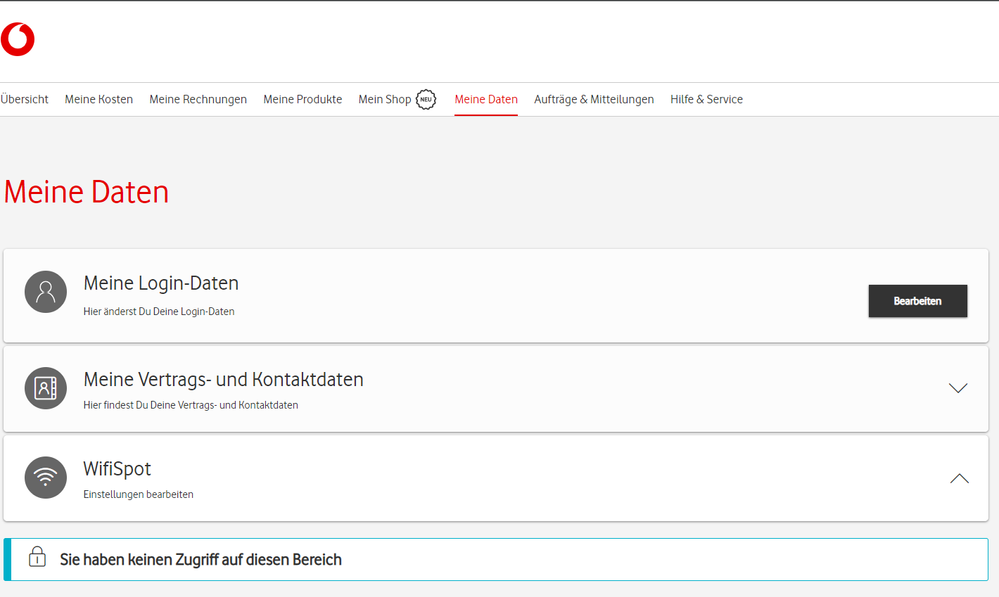This screenshot has width=999, height=597.
Task: Click the padlock icon in access notice
Action: [x=37, y=557]
